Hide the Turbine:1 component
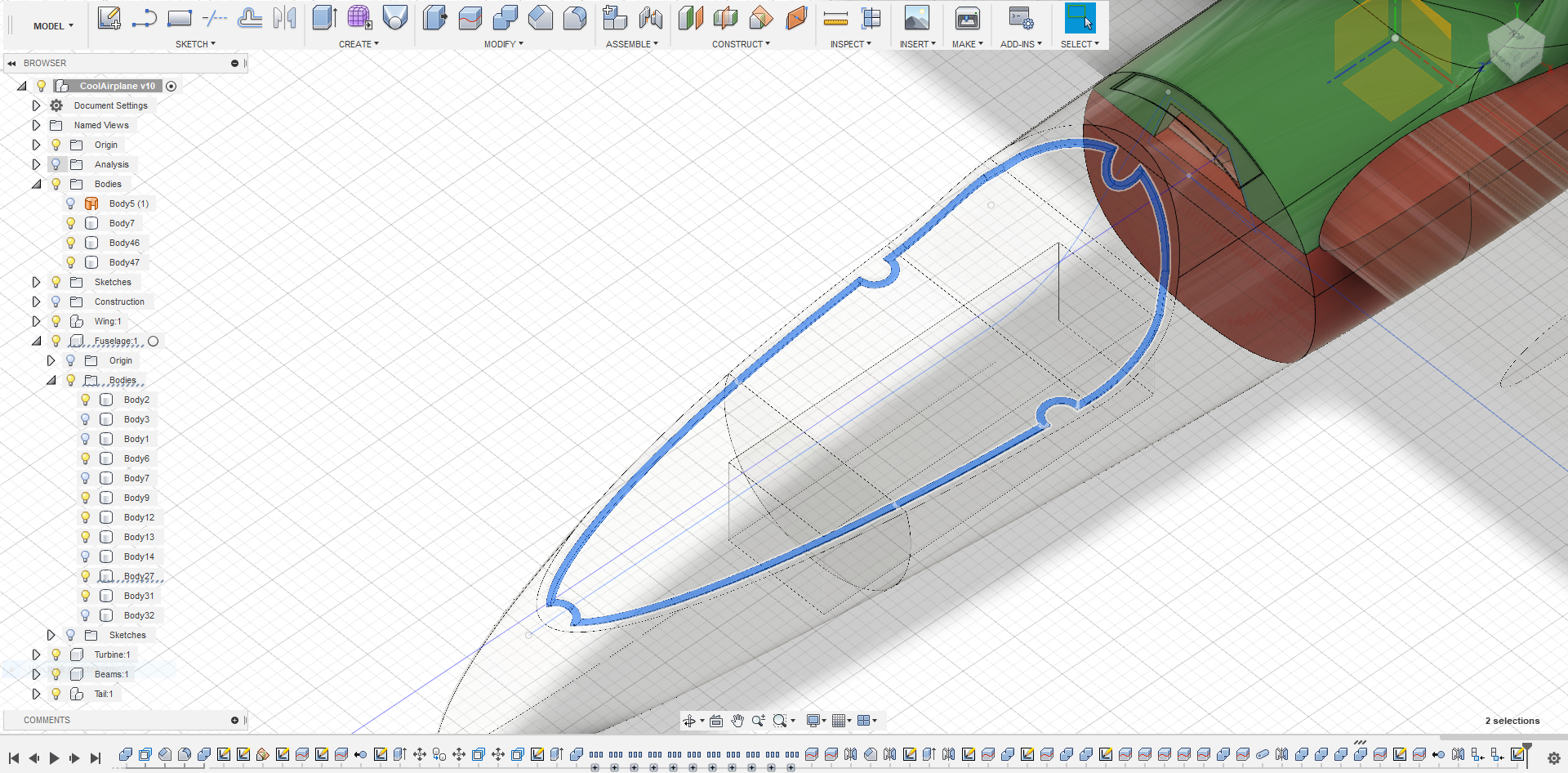This screenshot has height=773, width=1568. pos(56,655)
